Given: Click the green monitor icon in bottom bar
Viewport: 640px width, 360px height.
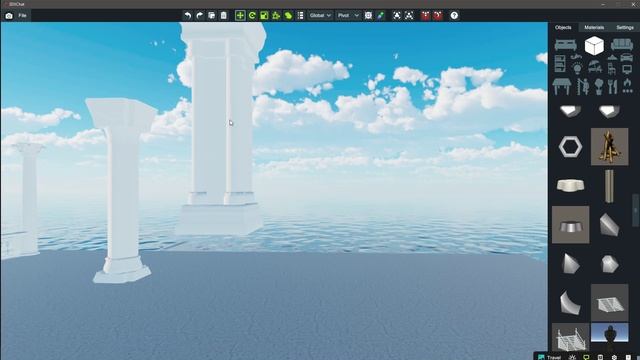Looking at the screenshot, I should coord(586,357).
